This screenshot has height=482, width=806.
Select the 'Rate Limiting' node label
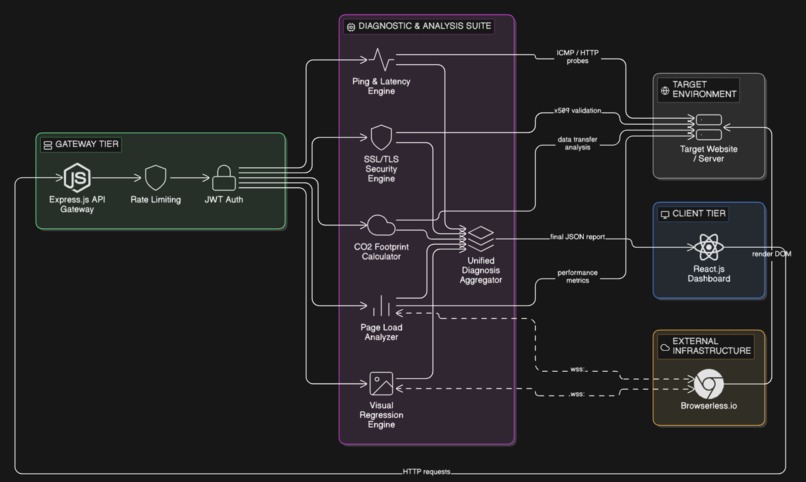pos(155,199)
